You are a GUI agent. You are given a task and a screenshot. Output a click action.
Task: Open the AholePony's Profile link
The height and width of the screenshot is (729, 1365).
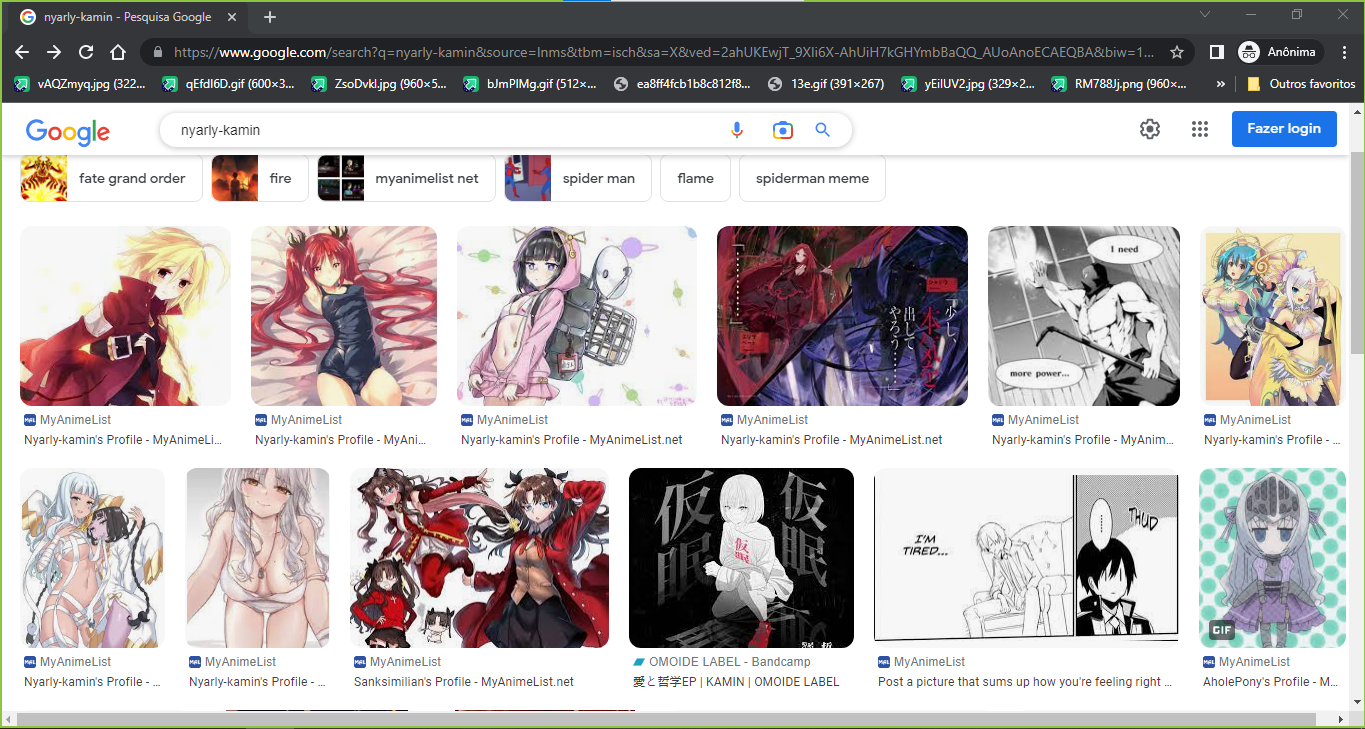click(1270, 682)
